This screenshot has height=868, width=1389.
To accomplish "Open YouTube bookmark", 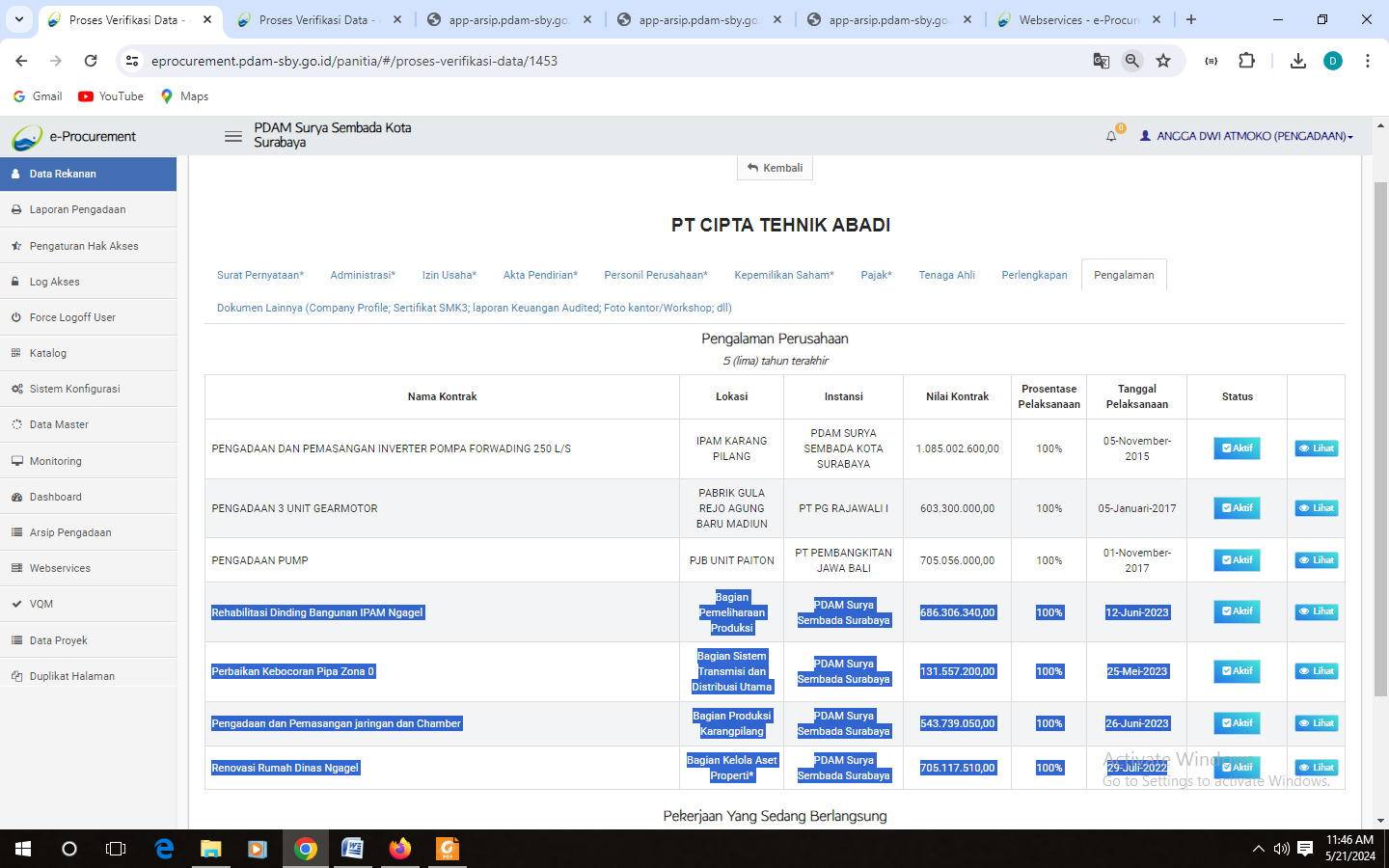I will click(x=111, y=96).
